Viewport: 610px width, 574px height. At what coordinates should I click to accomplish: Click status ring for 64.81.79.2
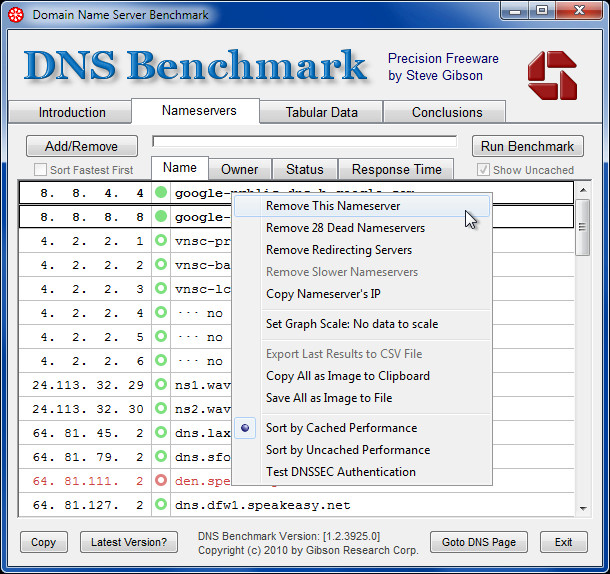(161, 456)
